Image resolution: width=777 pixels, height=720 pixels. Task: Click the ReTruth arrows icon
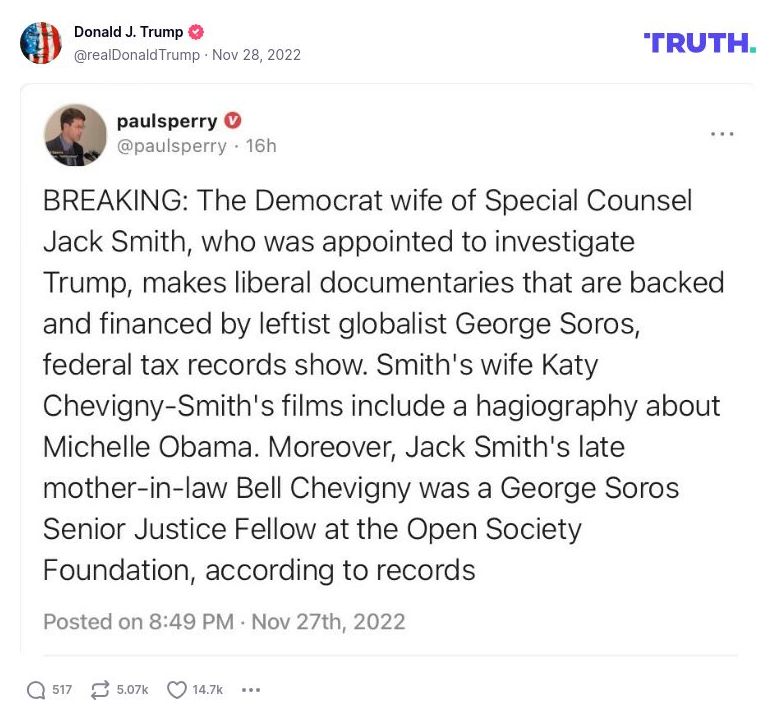click(x=100, y=690)
